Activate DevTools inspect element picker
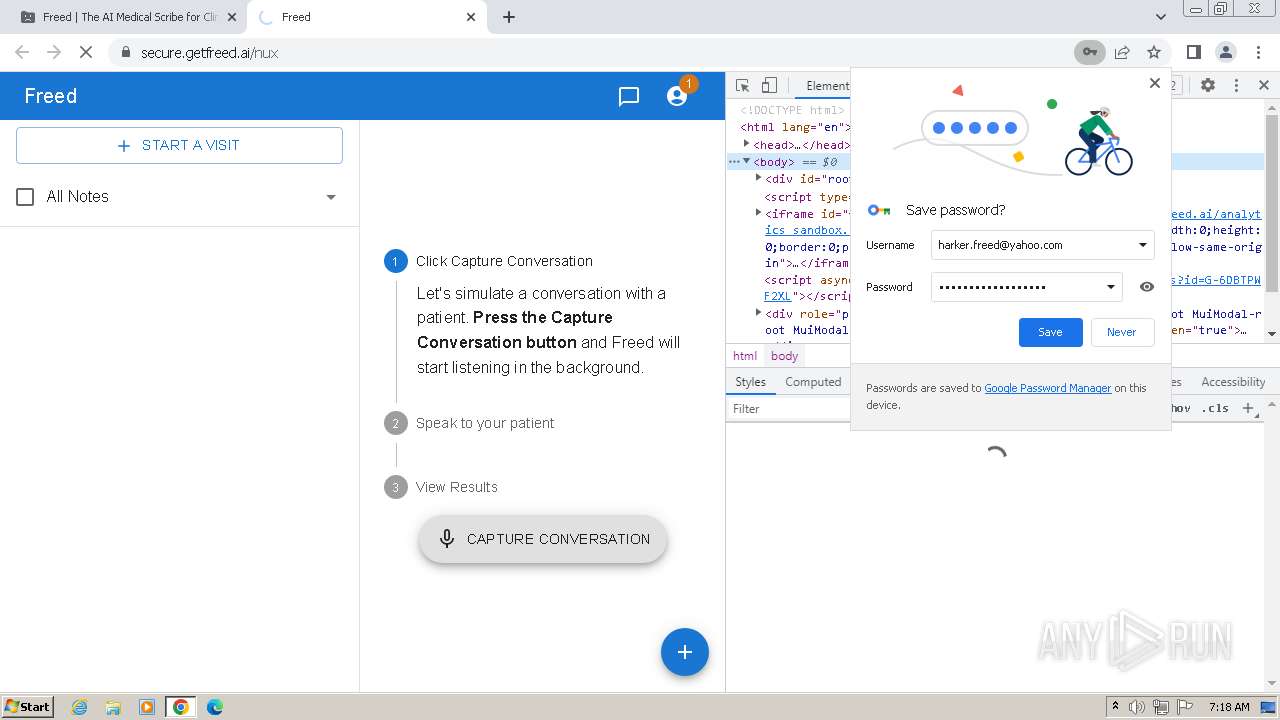The height and width of the screenshot is (720, 1280). (x=742, y=86)
